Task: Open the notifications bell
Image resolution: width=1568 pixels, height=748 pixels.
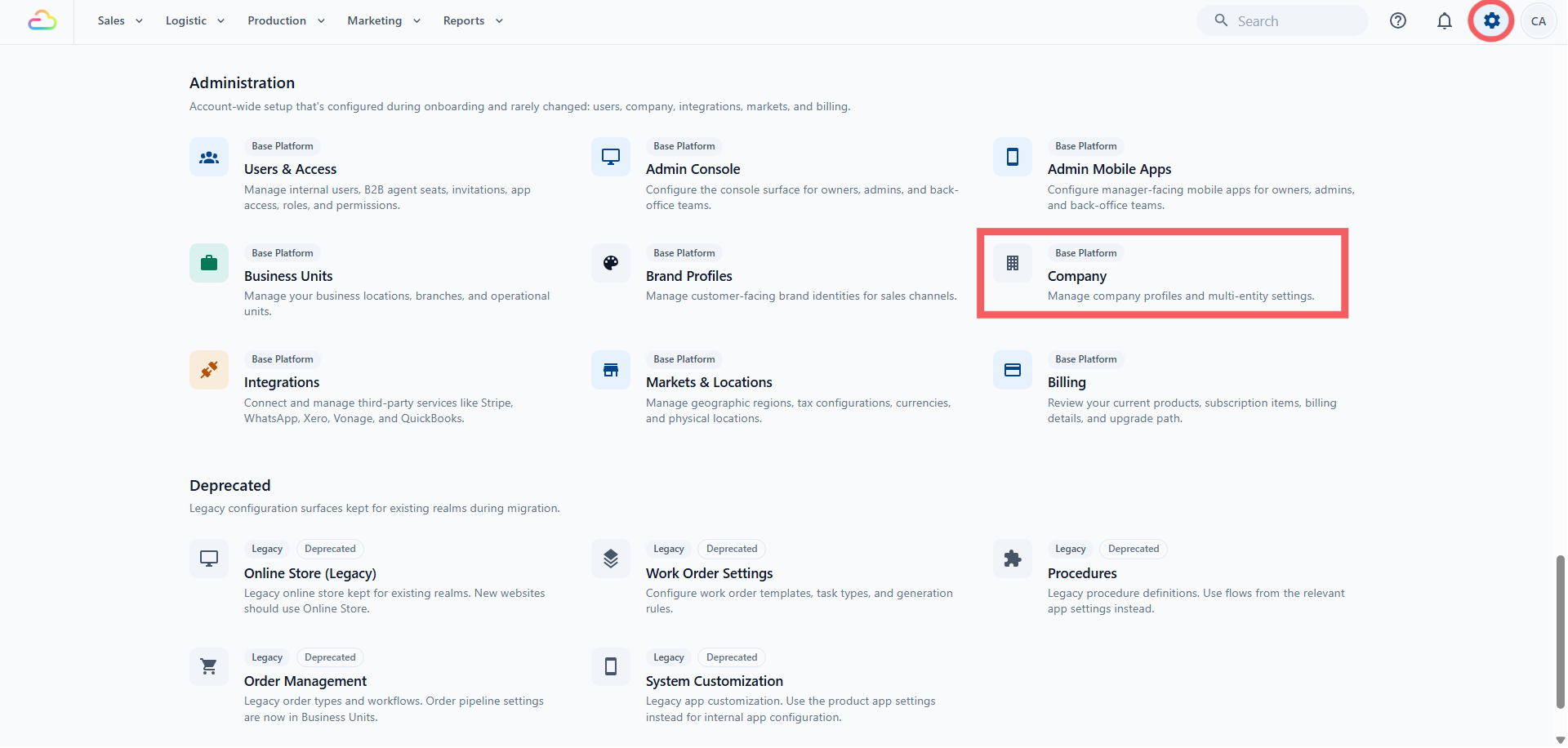Action: [1445, 20]
